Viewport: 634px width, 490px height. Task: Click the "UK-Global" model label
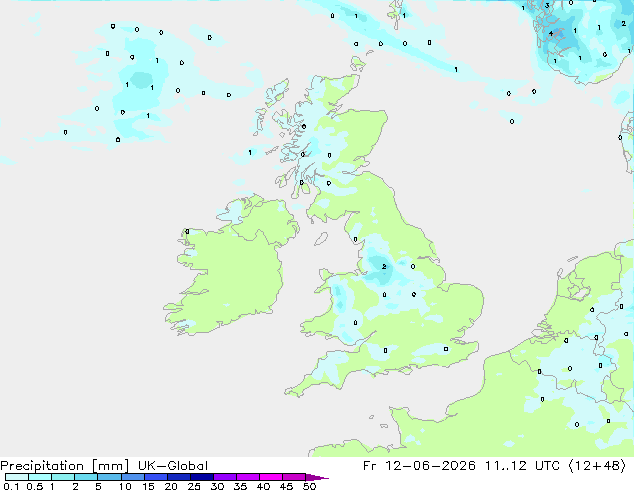[x=173, y=466]
